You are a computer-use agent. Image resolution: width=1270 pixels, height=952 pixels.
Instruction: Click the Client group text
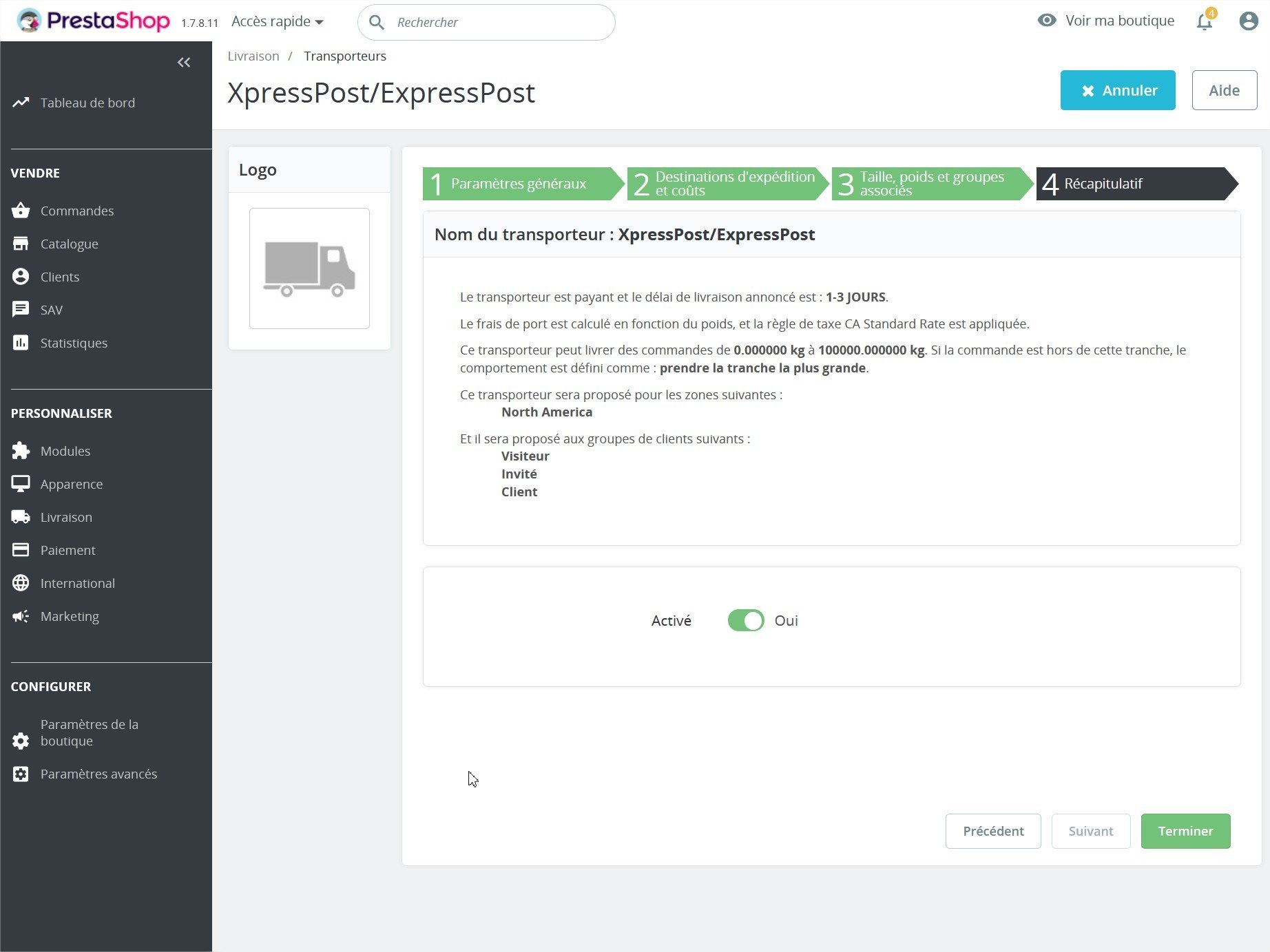(519, 491)
